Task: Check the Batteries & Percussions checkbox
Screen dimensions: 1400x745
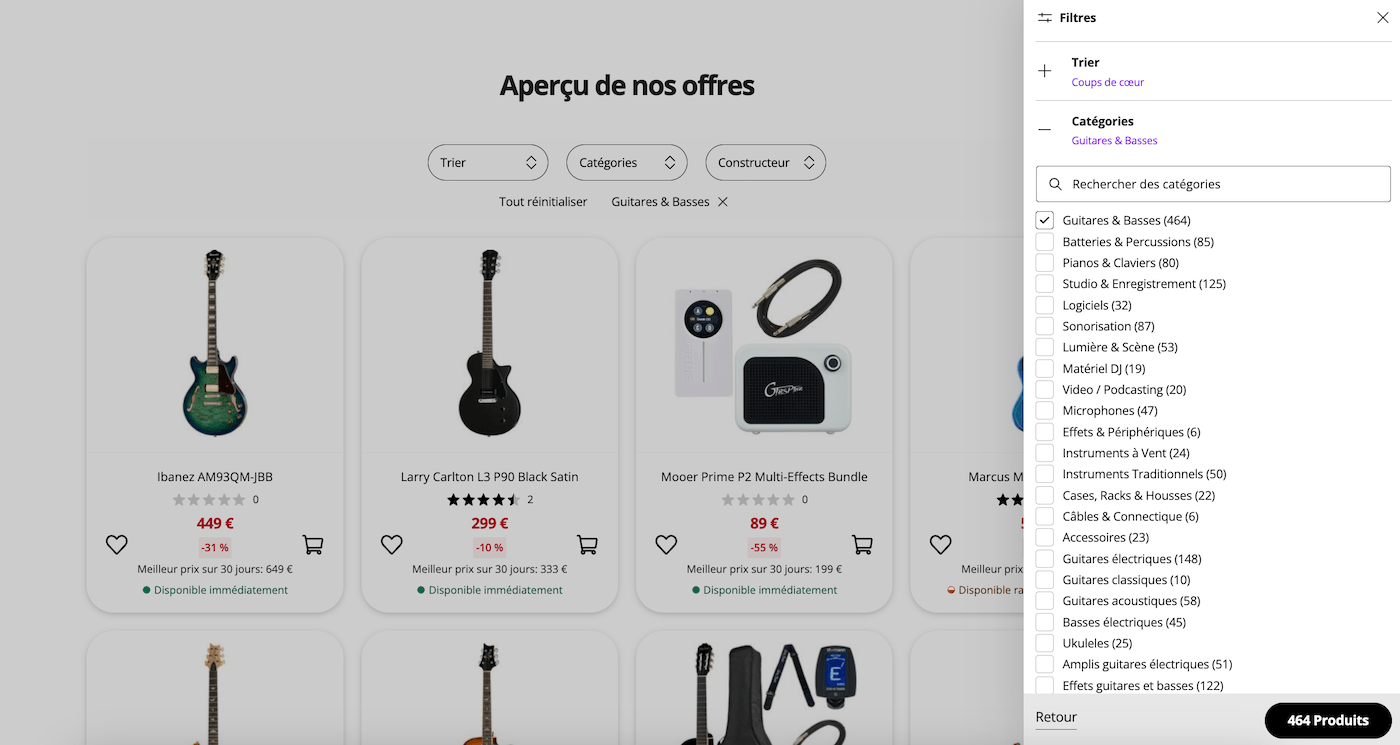Action: pyautogui.click(x=1045, y=242)
